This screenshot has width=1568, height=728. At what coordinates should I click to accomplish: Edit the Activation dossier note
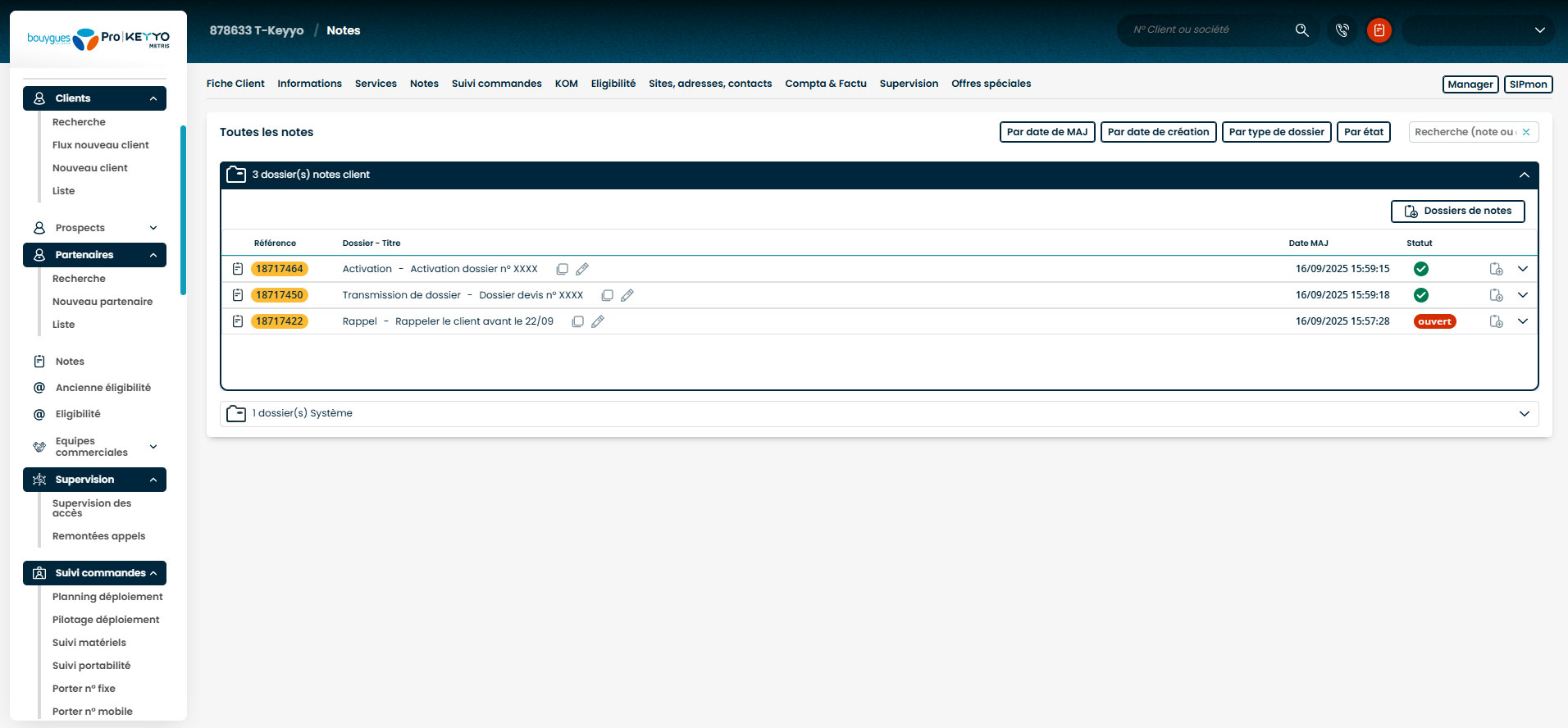point(582,269)
